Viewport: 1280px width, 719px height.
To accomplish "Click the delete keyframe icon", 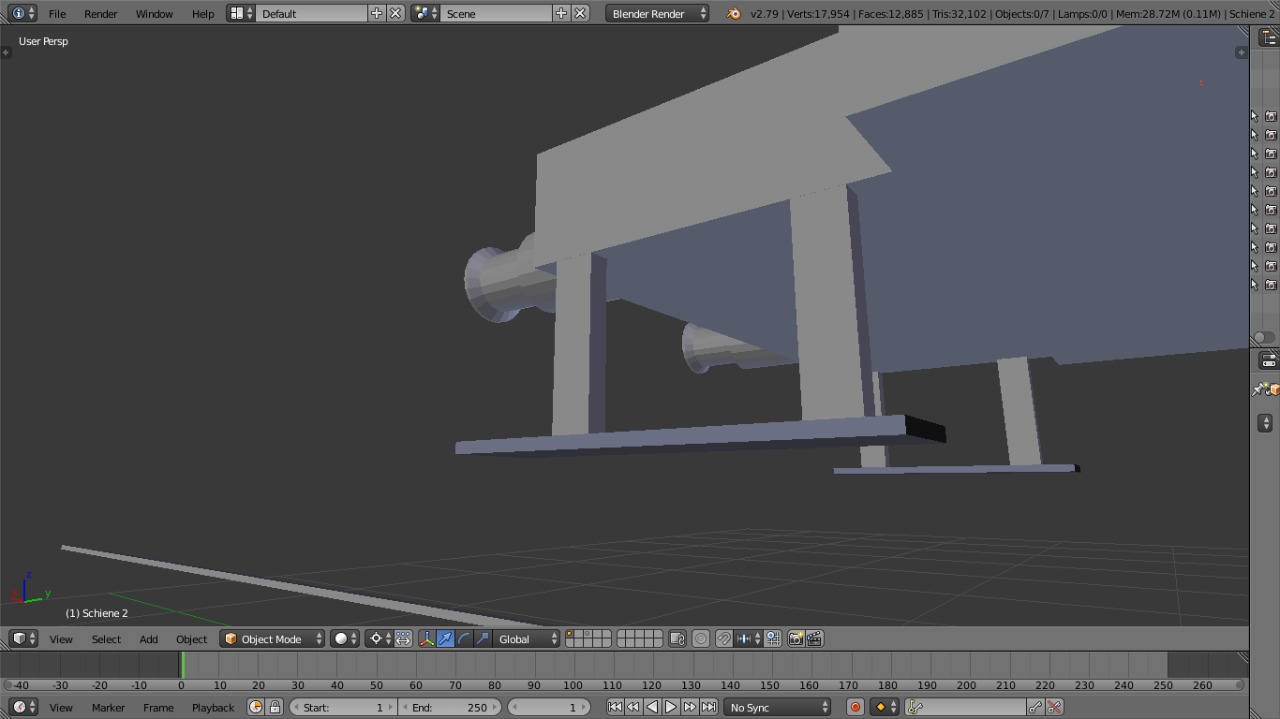I will [1054, 707].
